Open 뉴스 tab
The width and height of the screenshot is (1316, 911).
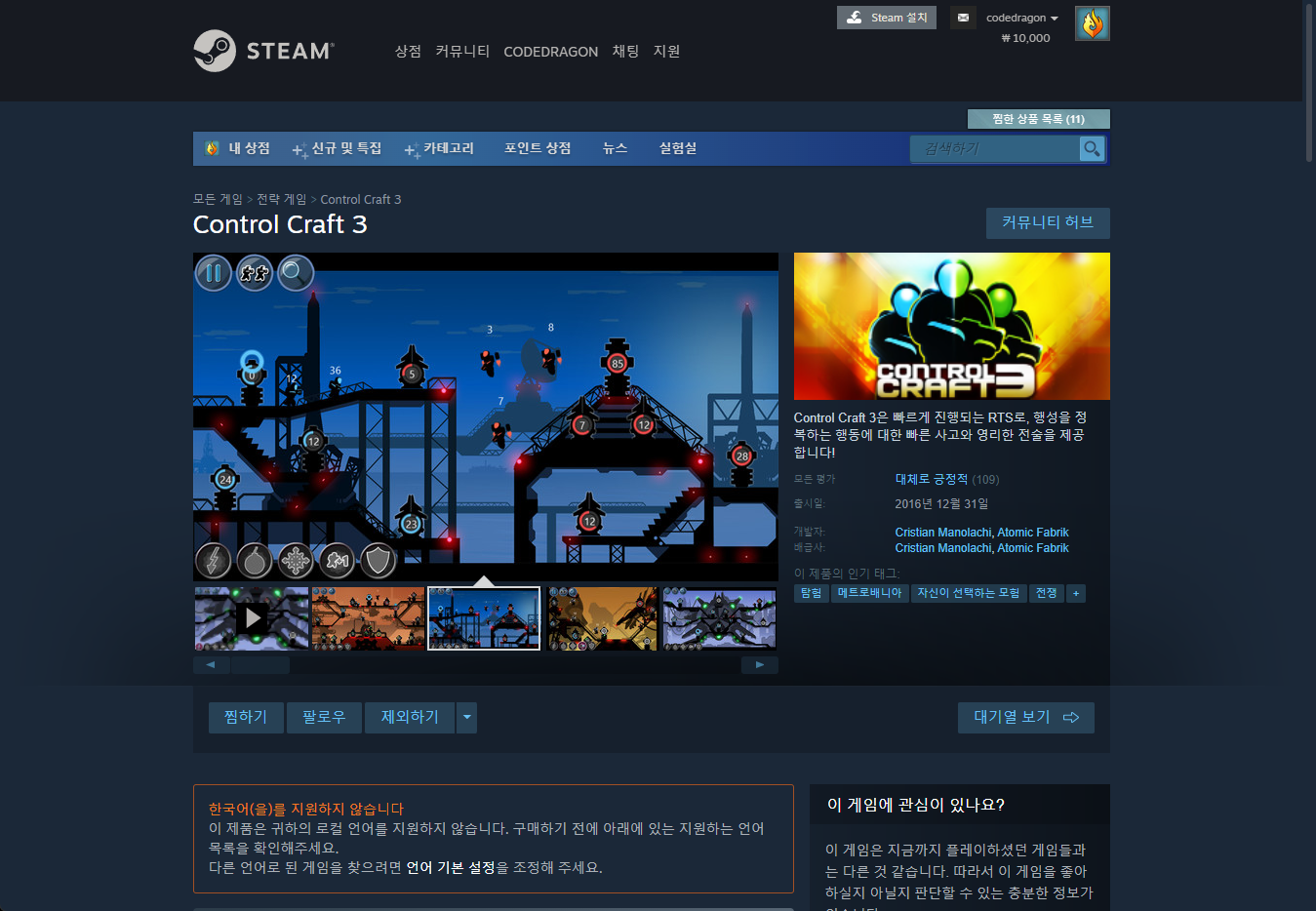pos(615,148)
